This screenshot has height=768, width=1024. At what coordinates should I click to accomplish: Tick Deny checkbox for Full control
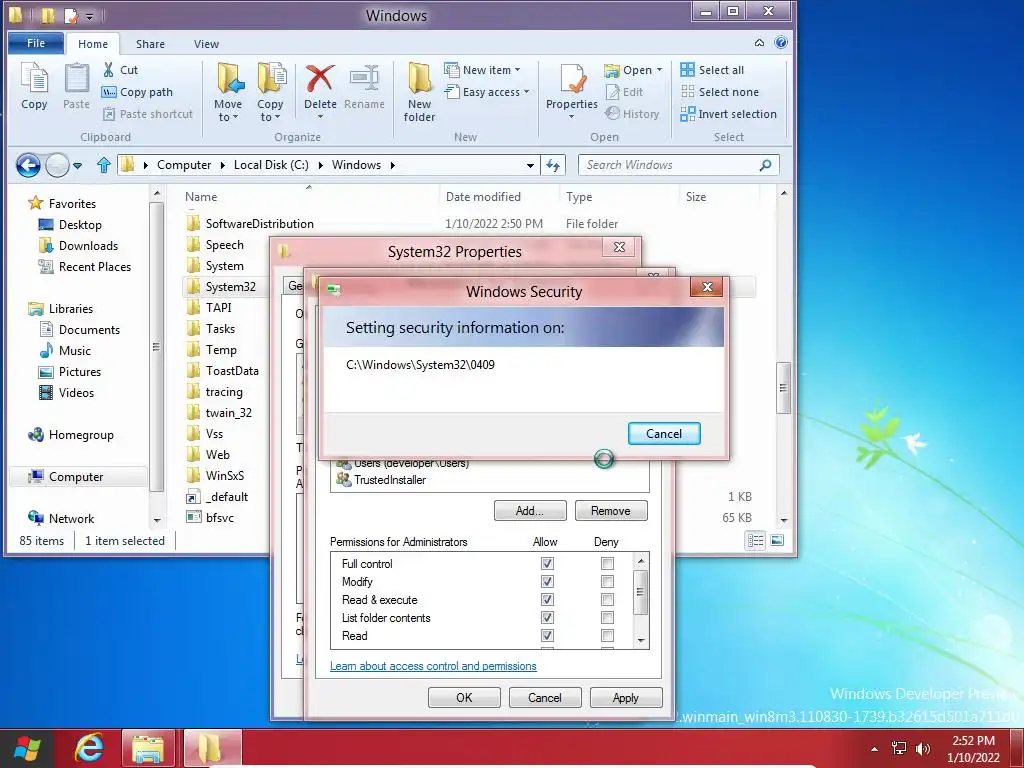click(607, 563)
